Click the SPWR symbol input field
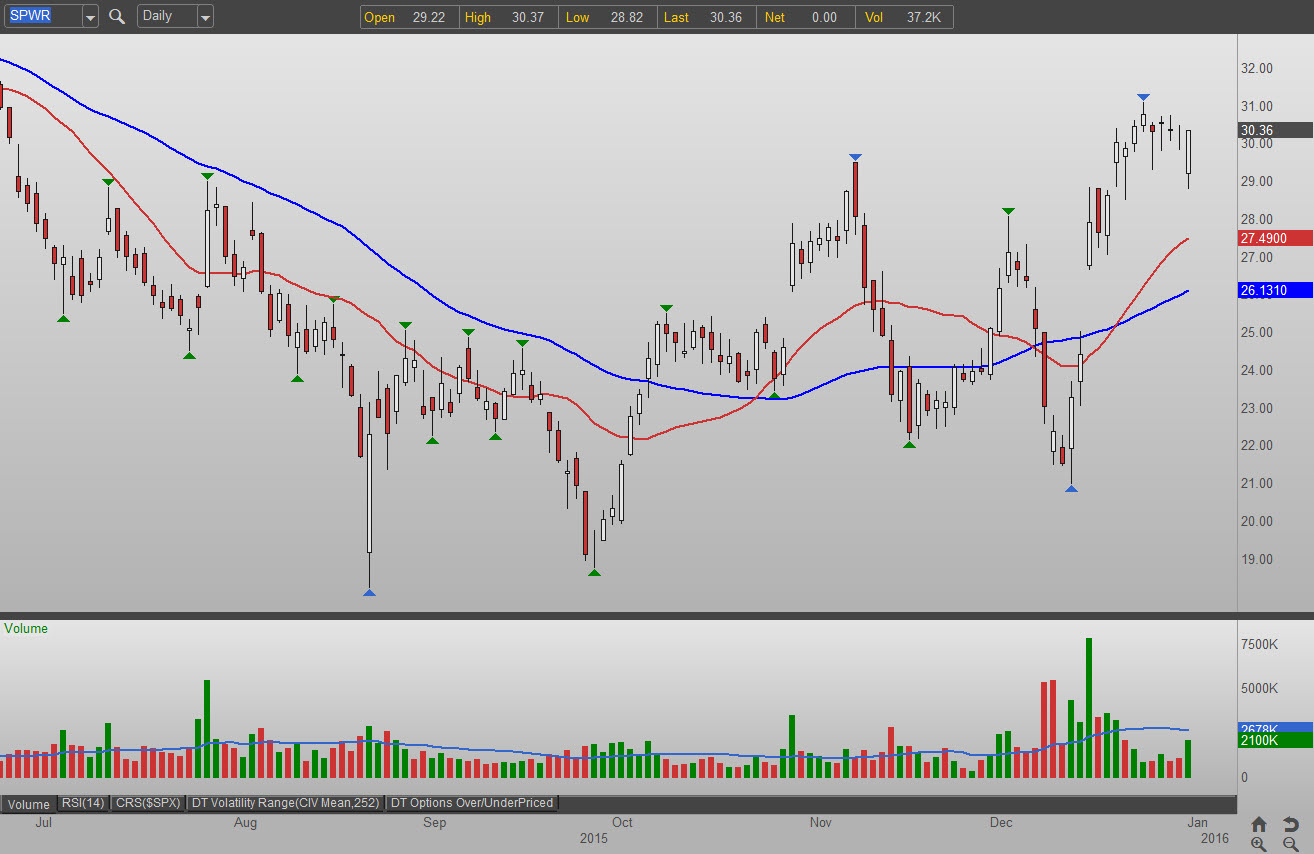This screenshot has height=854, width=1314. point(41,17)
